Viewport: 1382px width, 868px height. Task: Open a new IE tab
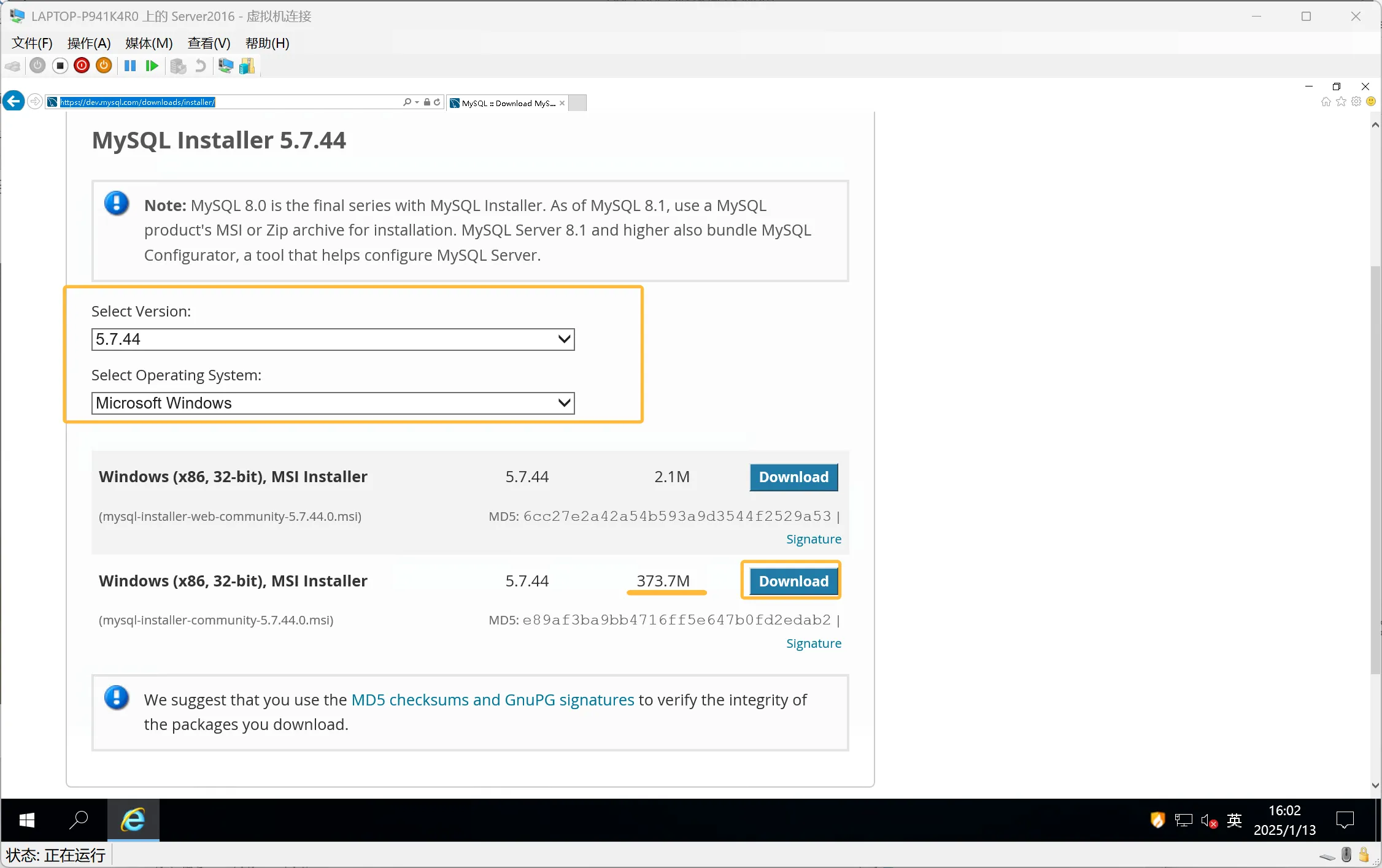coord(577,103)
